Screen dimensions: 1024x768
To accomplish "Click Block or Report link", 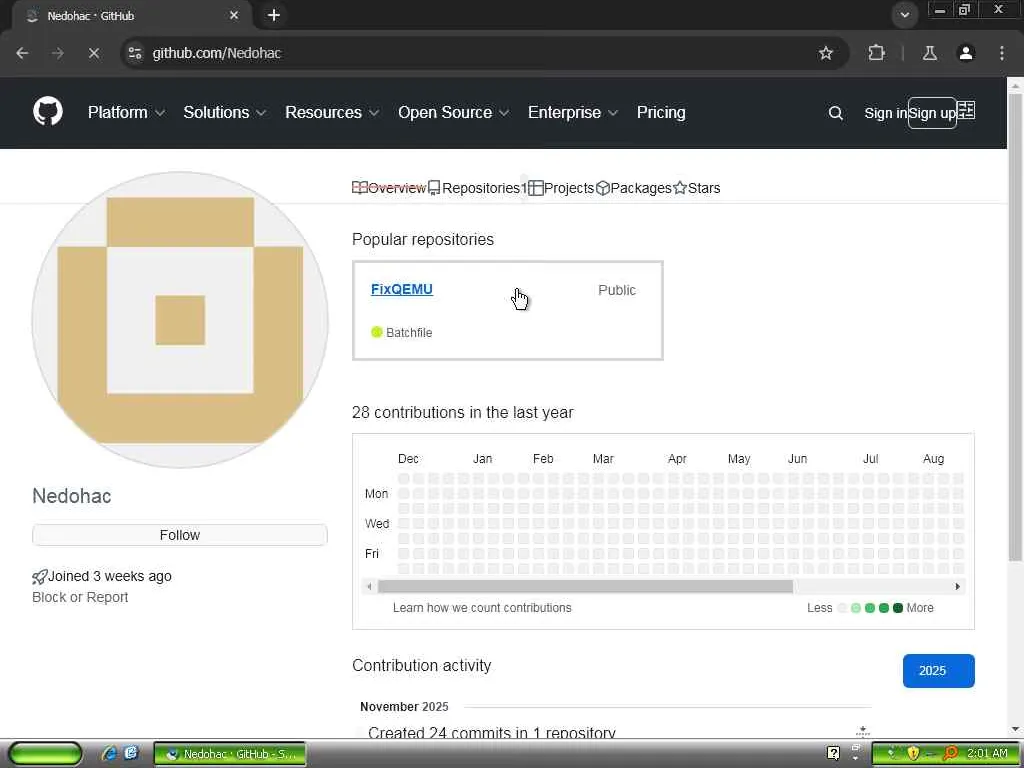I will [x=80, y=598].
